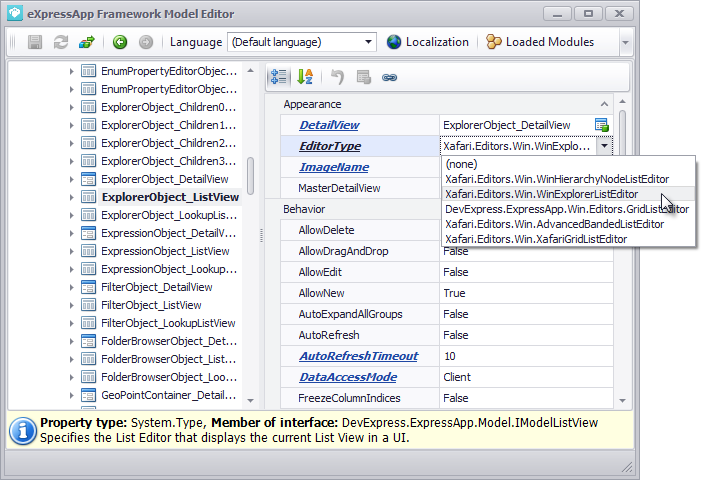Click the grey forward navigation icon
701x480 pixels.
point(146,42)
